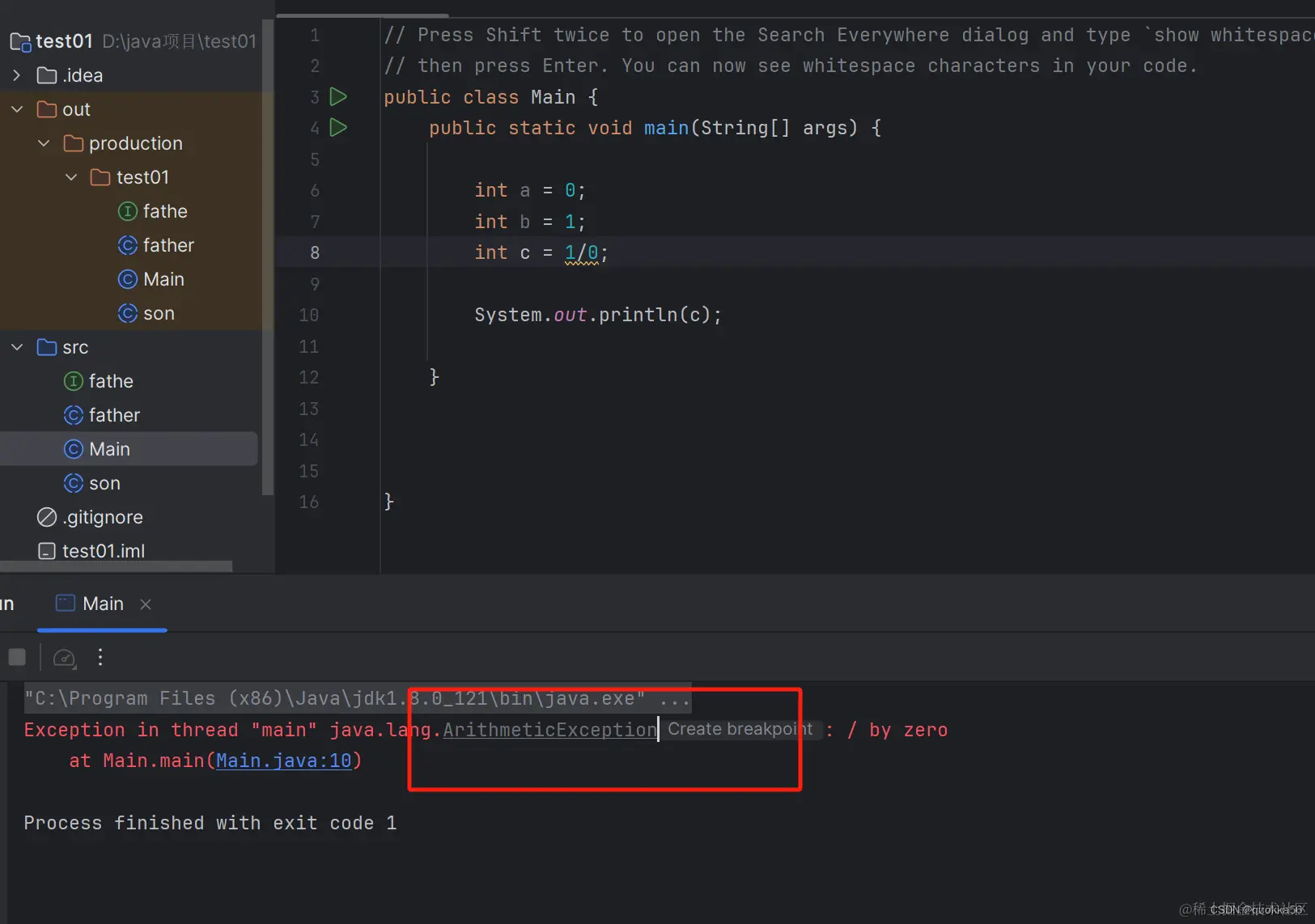Click the java.exe command line in console
The width and height of the screenshot is (1315, 924).
click(357, 698)
